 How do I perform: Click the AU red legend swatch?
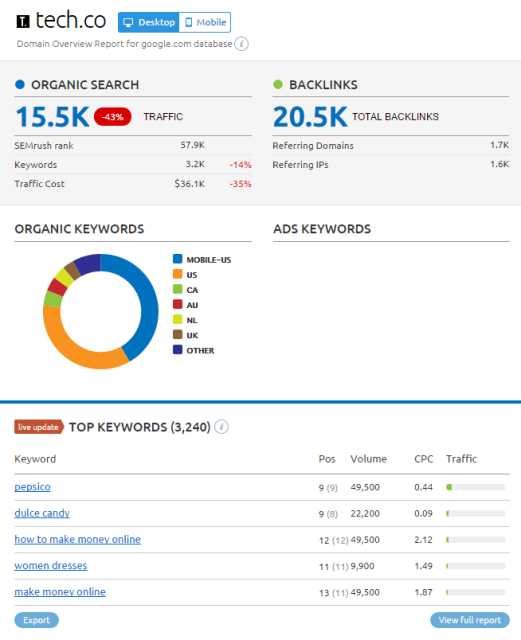pos(178,304)
